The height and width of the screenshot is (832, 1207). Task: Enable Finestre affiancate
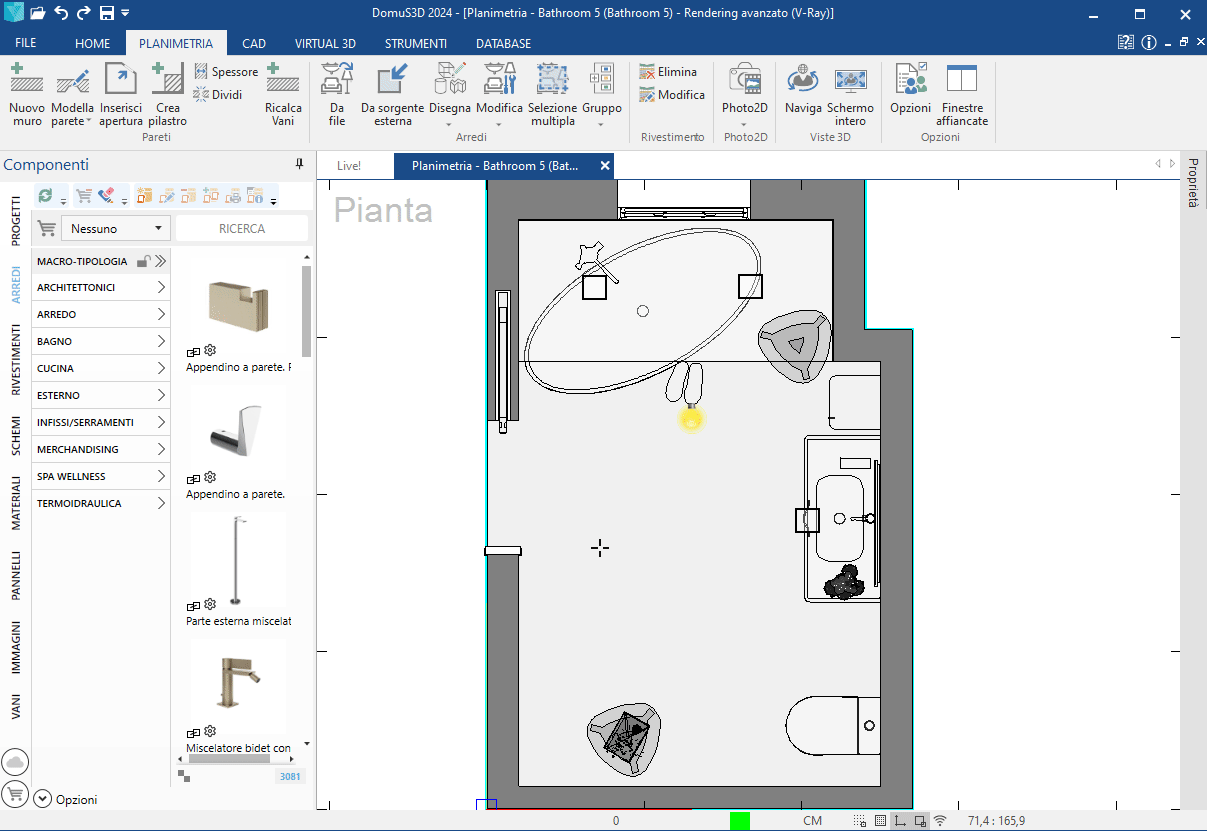962,94
